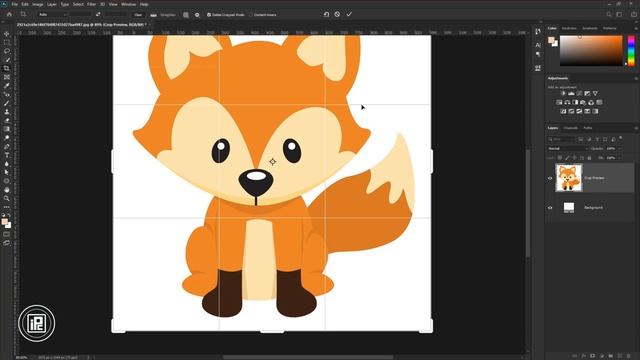Click the Clear button in options bar

click(138, 15)
